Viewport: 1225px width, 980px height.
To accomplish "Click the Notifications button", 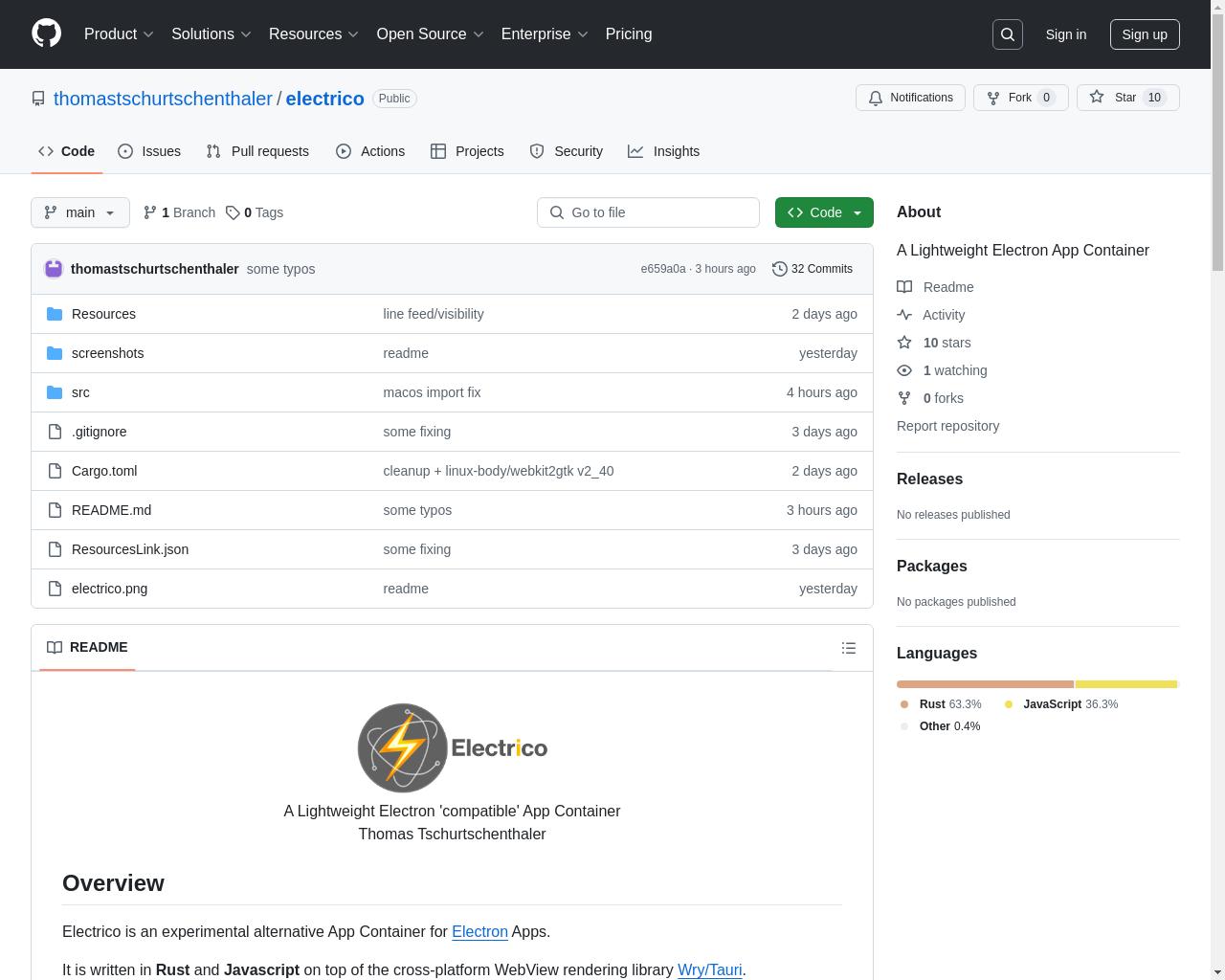I will (x=910, y=98).
